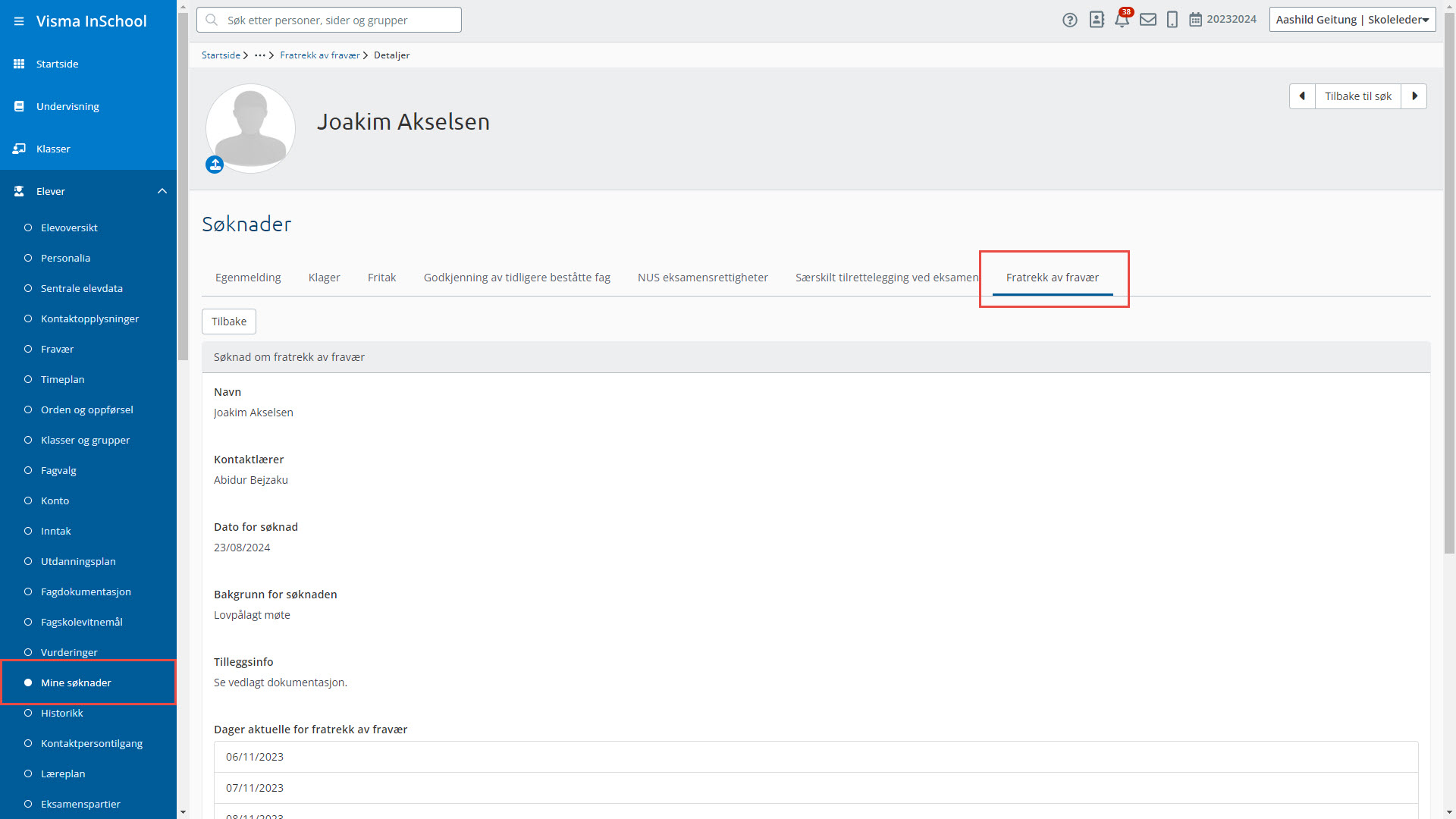Select Fravær in the sidebar

[x=57, y=349]
